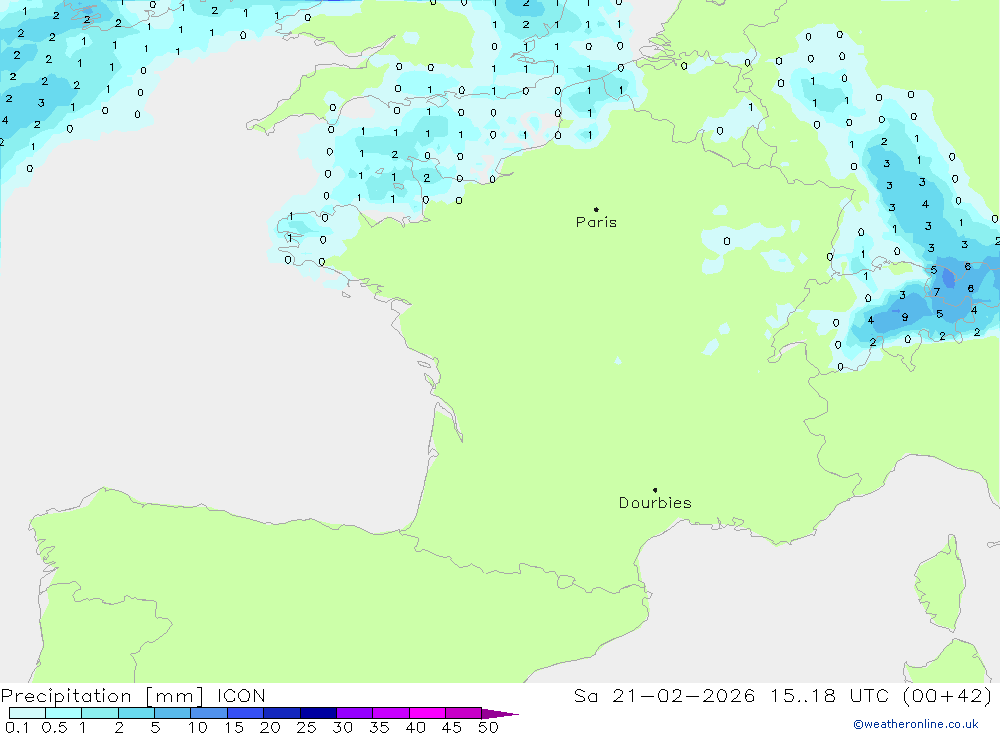Click the '50' legend scale label

tap(489, 727)
